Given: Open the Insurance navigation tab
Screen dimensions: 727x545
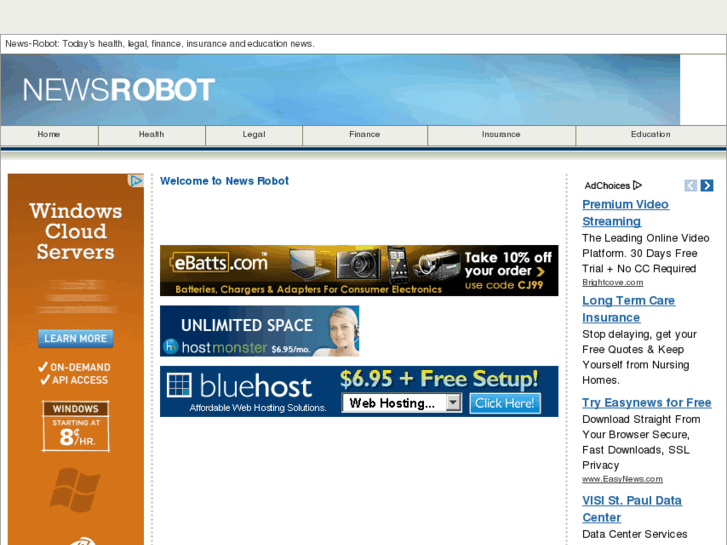Looking at the screenshot, I should [501, 135].
